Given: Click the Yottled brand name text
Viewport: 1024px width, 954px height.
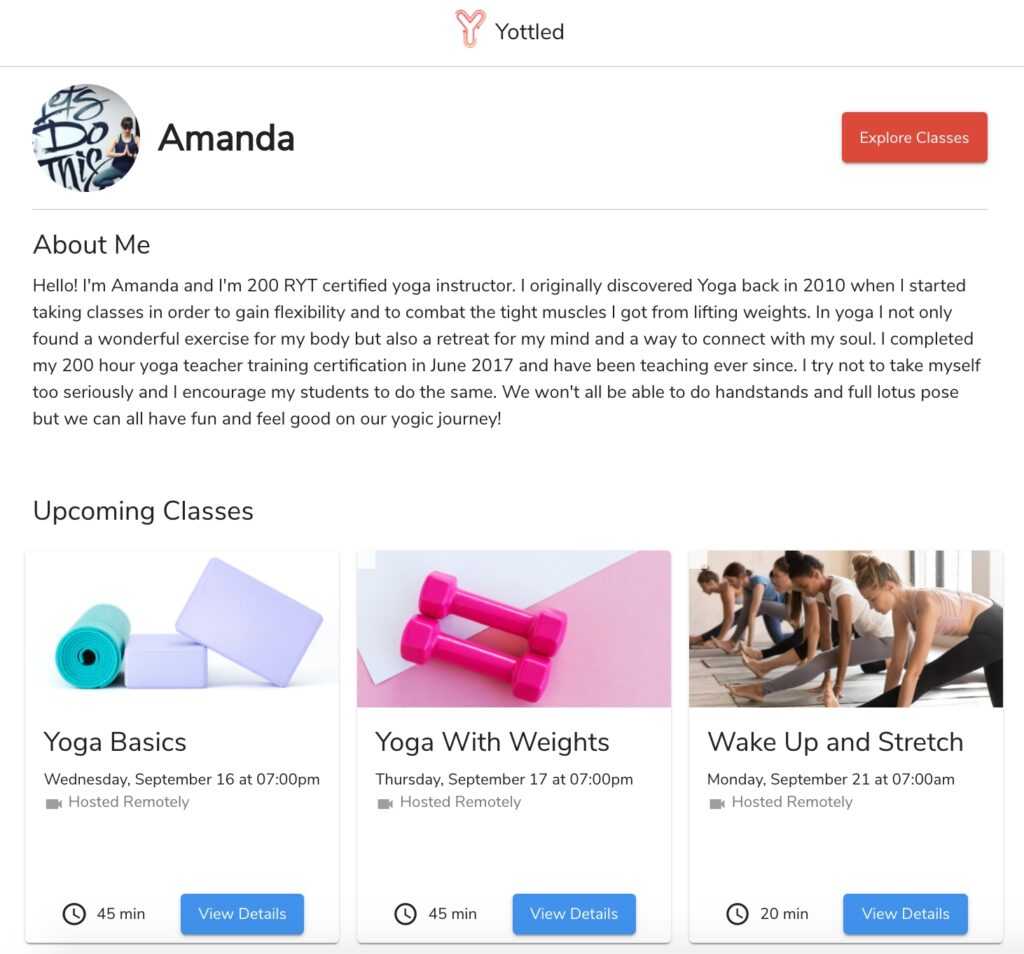Looking at the screenshot, I should 530,31.
